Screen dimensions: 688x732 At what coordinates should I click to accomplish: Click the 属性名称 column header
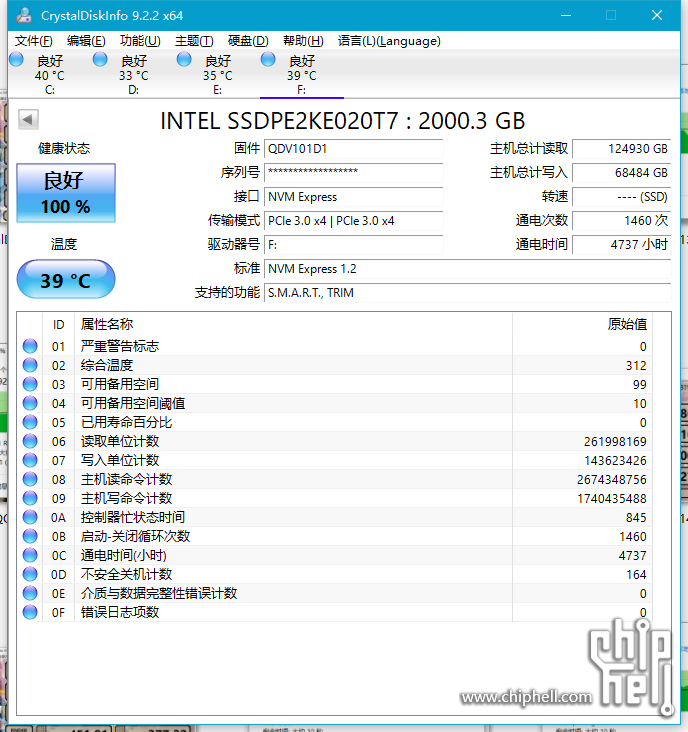[x=293, y=324]
